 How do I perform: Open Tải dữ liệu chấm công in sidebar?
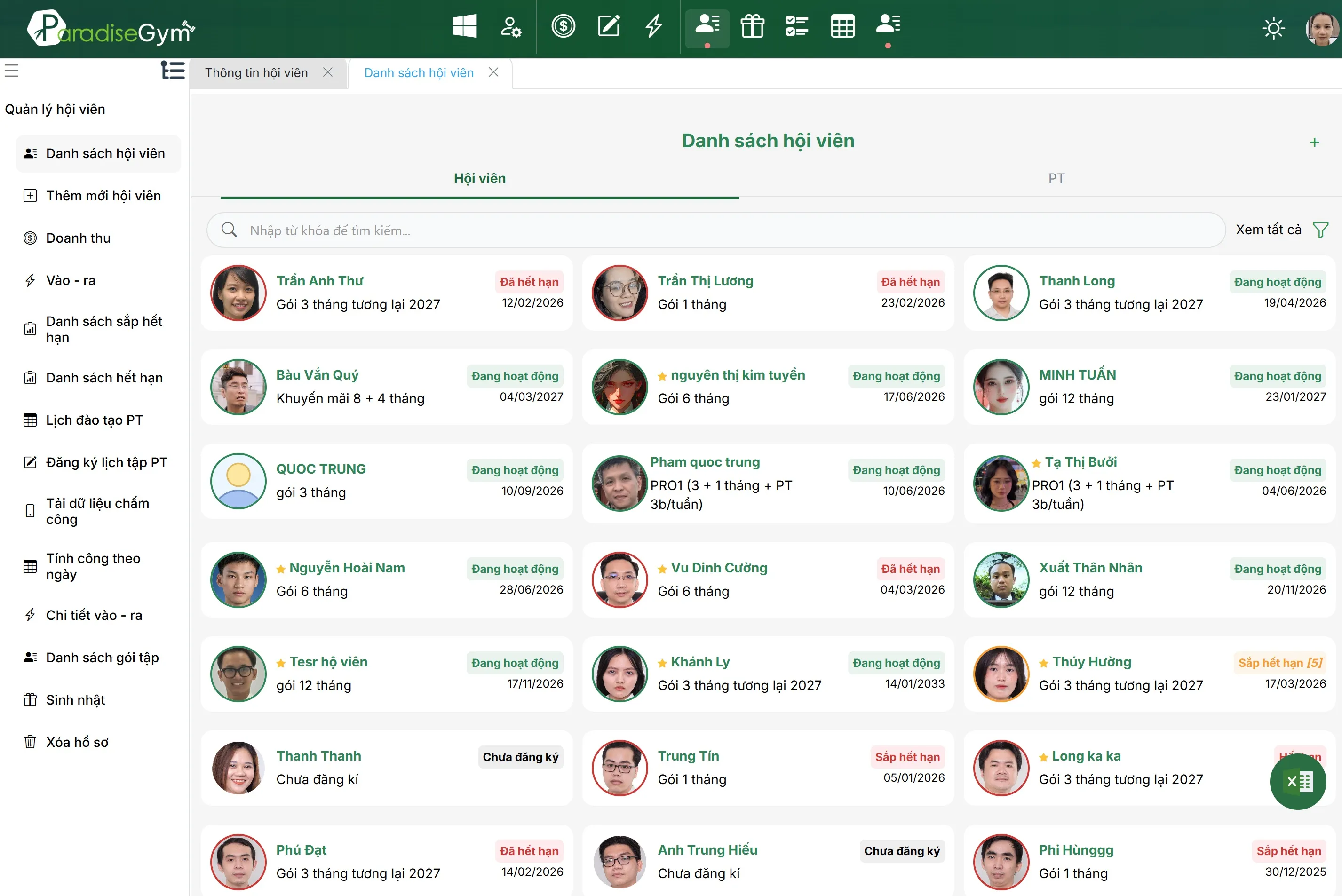click(x=98, y=511)
